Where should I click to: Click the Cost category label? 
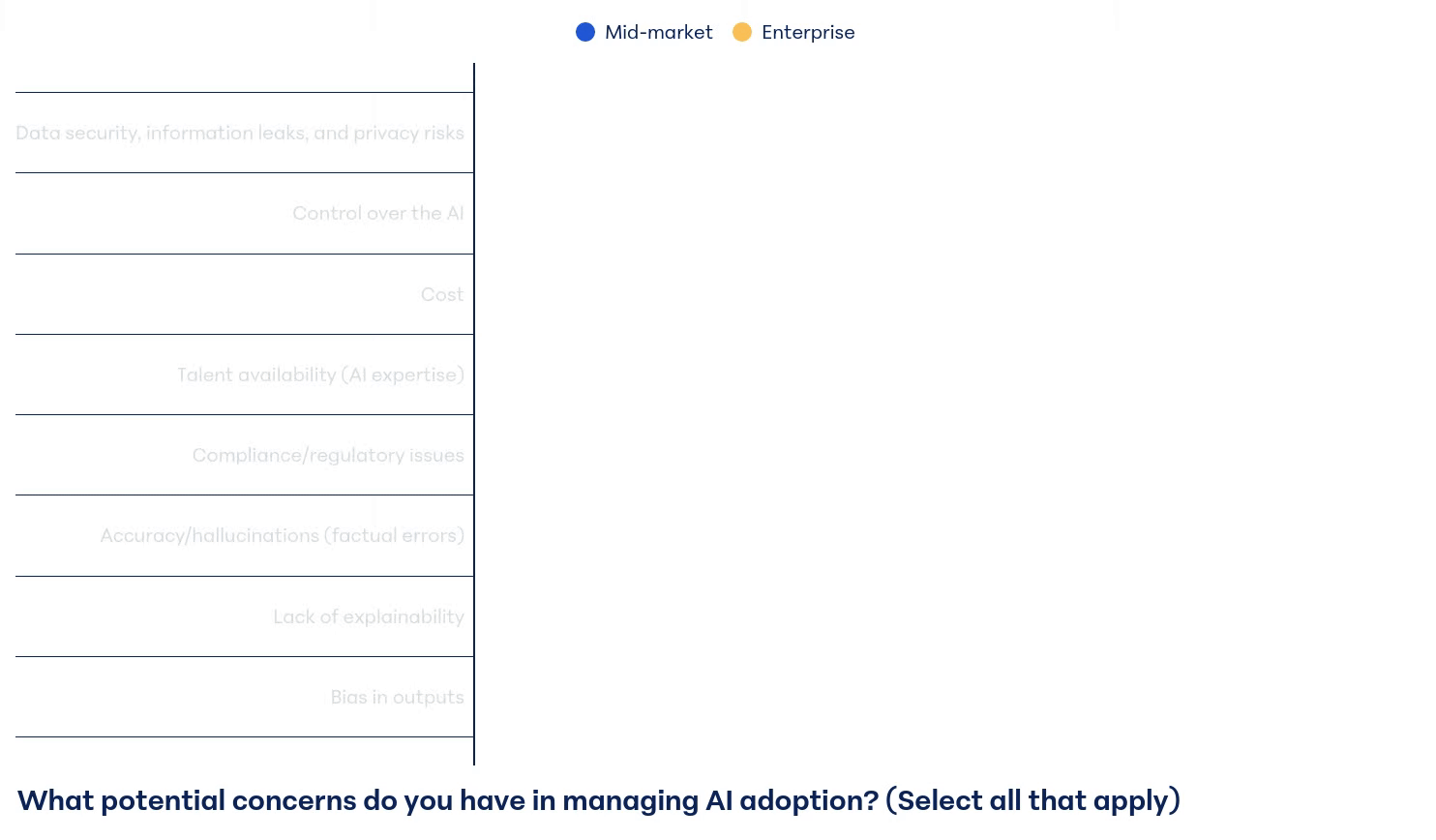pyautogui.click(x=442, y=294)
